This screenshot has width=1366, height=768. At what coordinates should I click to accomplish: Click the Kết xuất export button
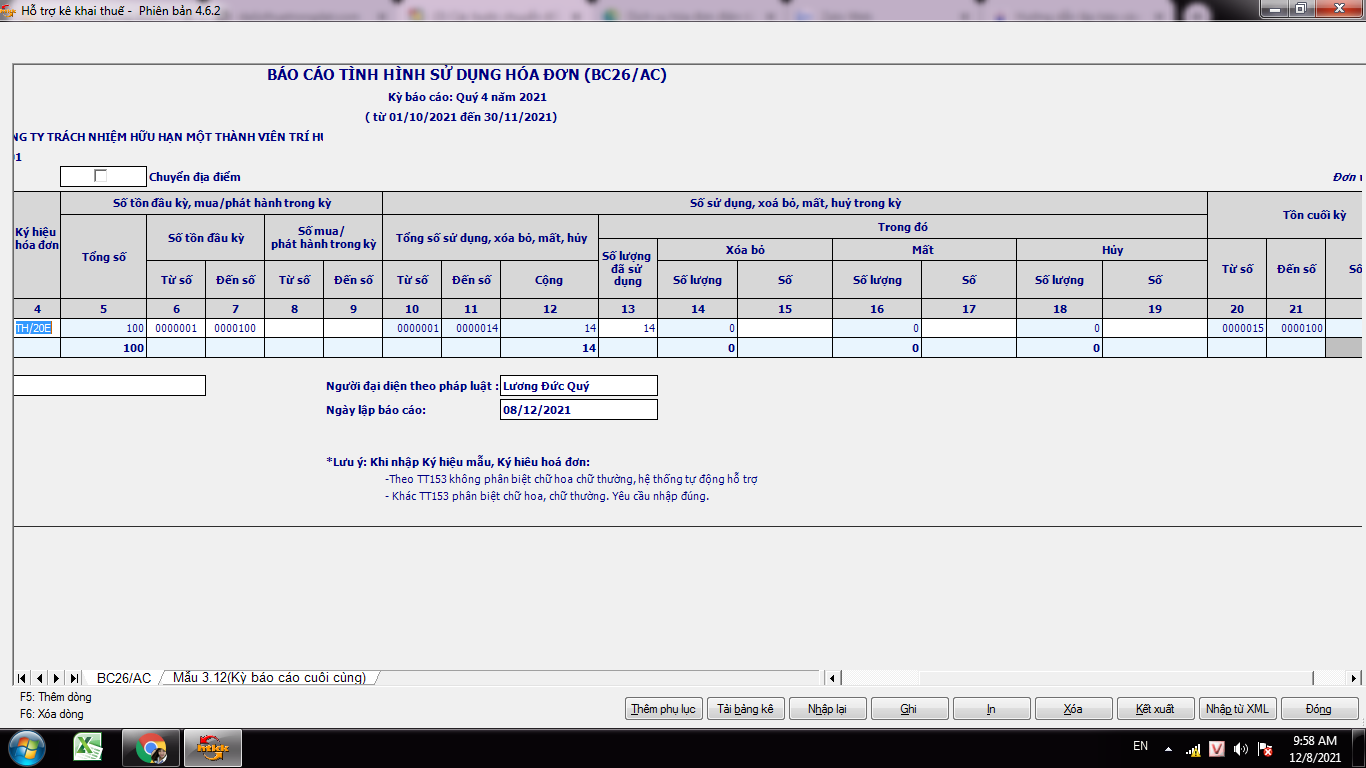tap(1155, 709)
